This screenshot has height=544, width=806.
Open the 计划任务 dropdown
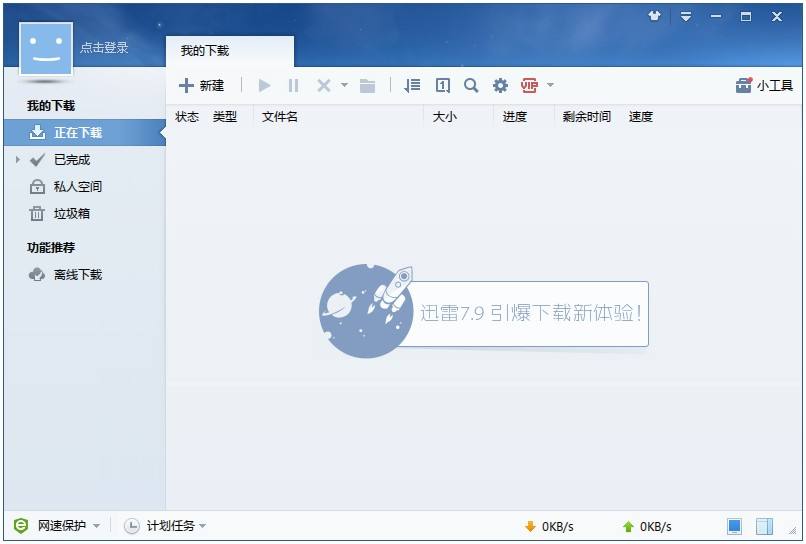coord(203,526)
